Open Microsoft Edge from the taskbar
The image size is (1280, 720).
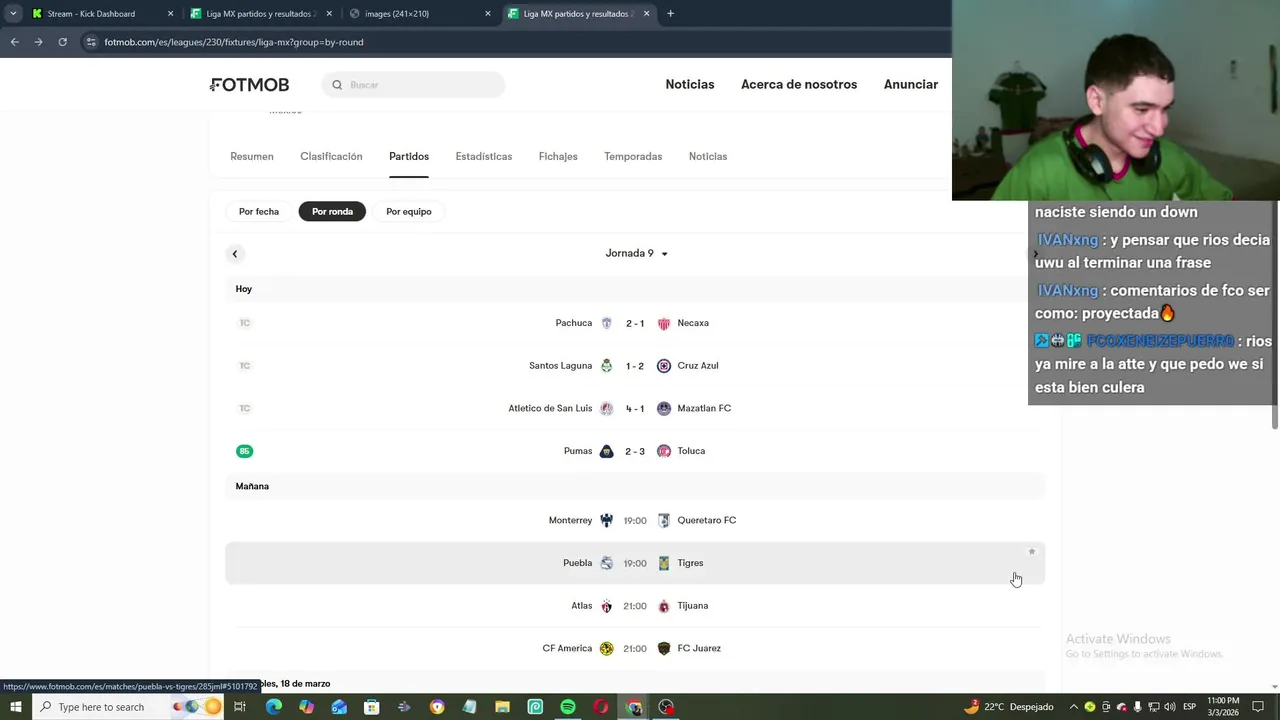click(273, 707)
